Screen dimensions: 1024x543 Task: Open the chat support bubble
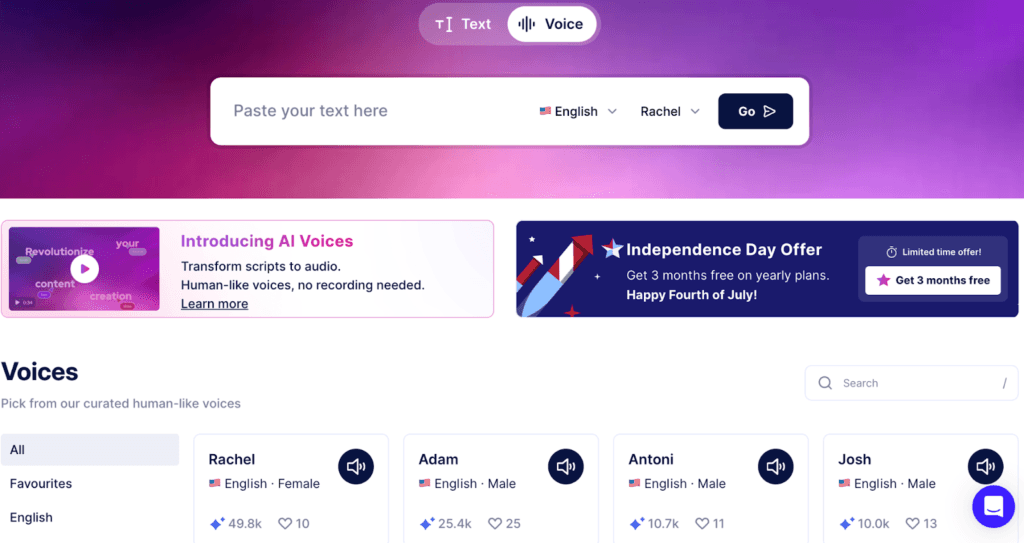click(993, 507)
